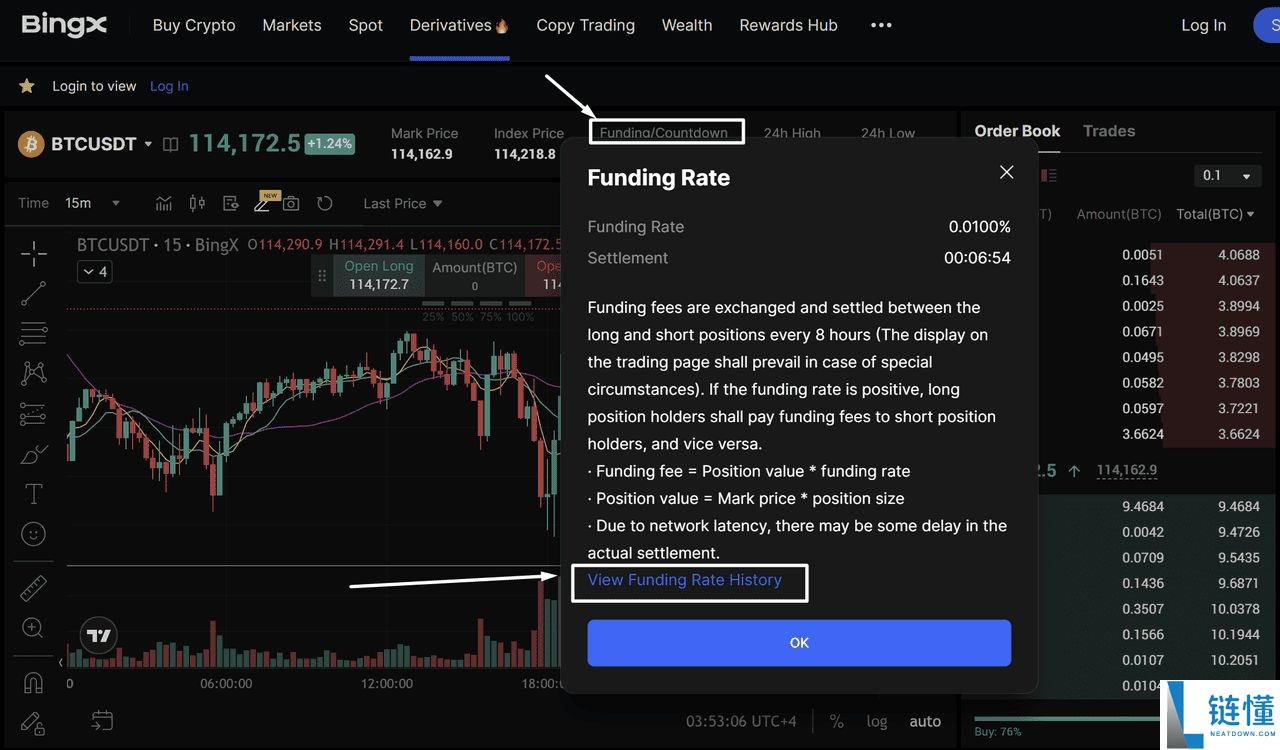The image size is (1280, 750).
Task: Select the trend line drawing tool
Action: (34, 293)
